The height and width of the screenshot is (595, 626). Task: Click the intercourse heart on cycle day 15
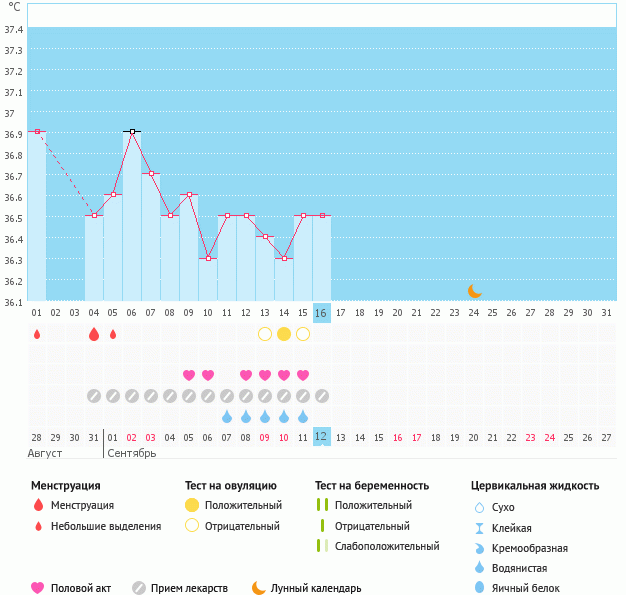point(303,375)
